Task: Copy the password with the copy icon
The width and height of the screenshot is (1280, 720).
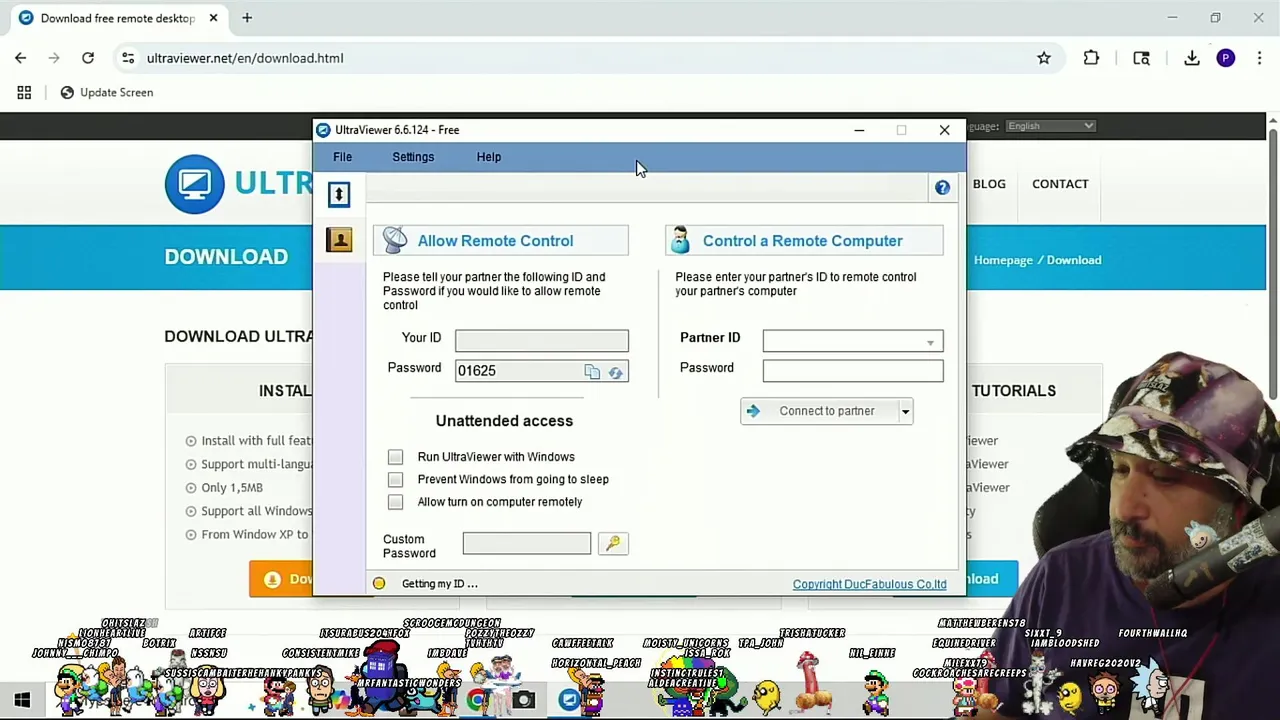Action: point(592,372)
